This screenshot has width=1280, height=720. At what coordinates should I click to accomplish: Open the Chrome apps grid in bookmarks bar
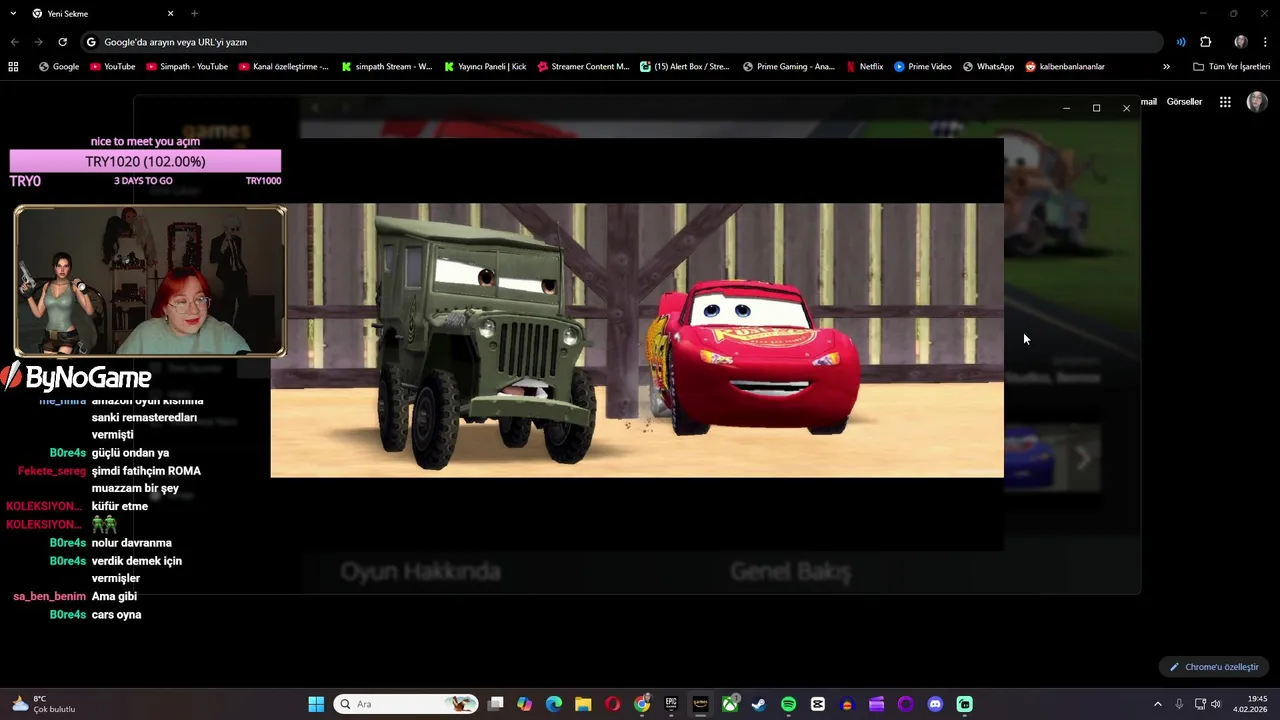click(13, 67)
